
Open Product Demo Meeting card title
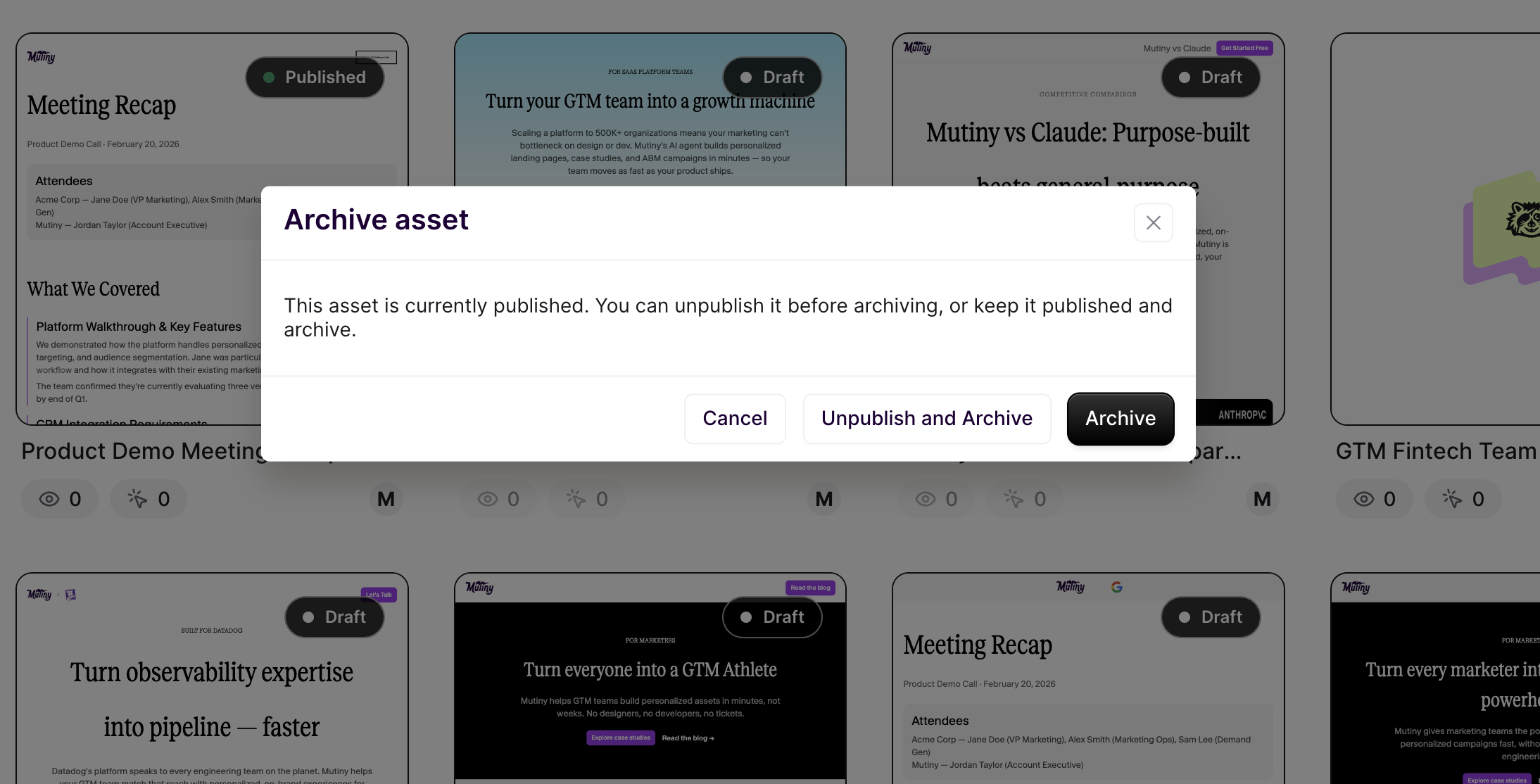click(x=141, y=451)
